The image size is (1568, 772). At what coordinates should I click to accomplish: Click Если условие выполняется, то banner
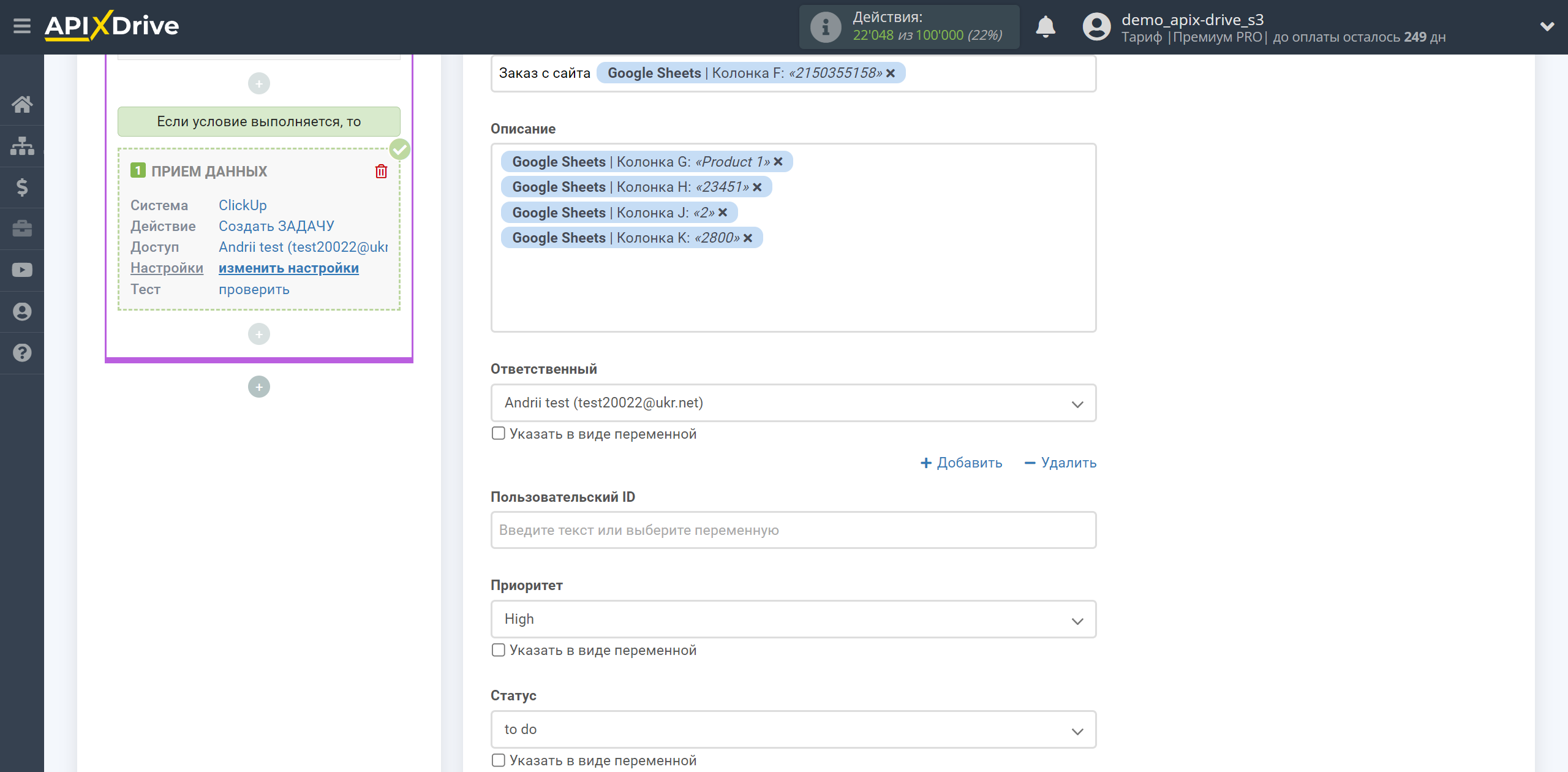point(259,121)
